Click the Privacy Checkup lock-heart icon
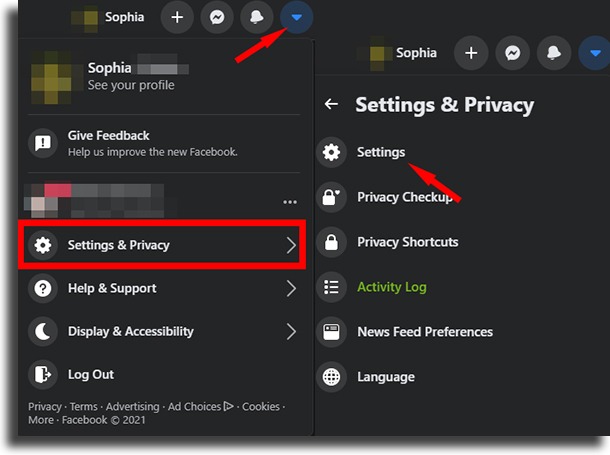The width and height of the screenshot is (610, 455). [x=331, y=197]
